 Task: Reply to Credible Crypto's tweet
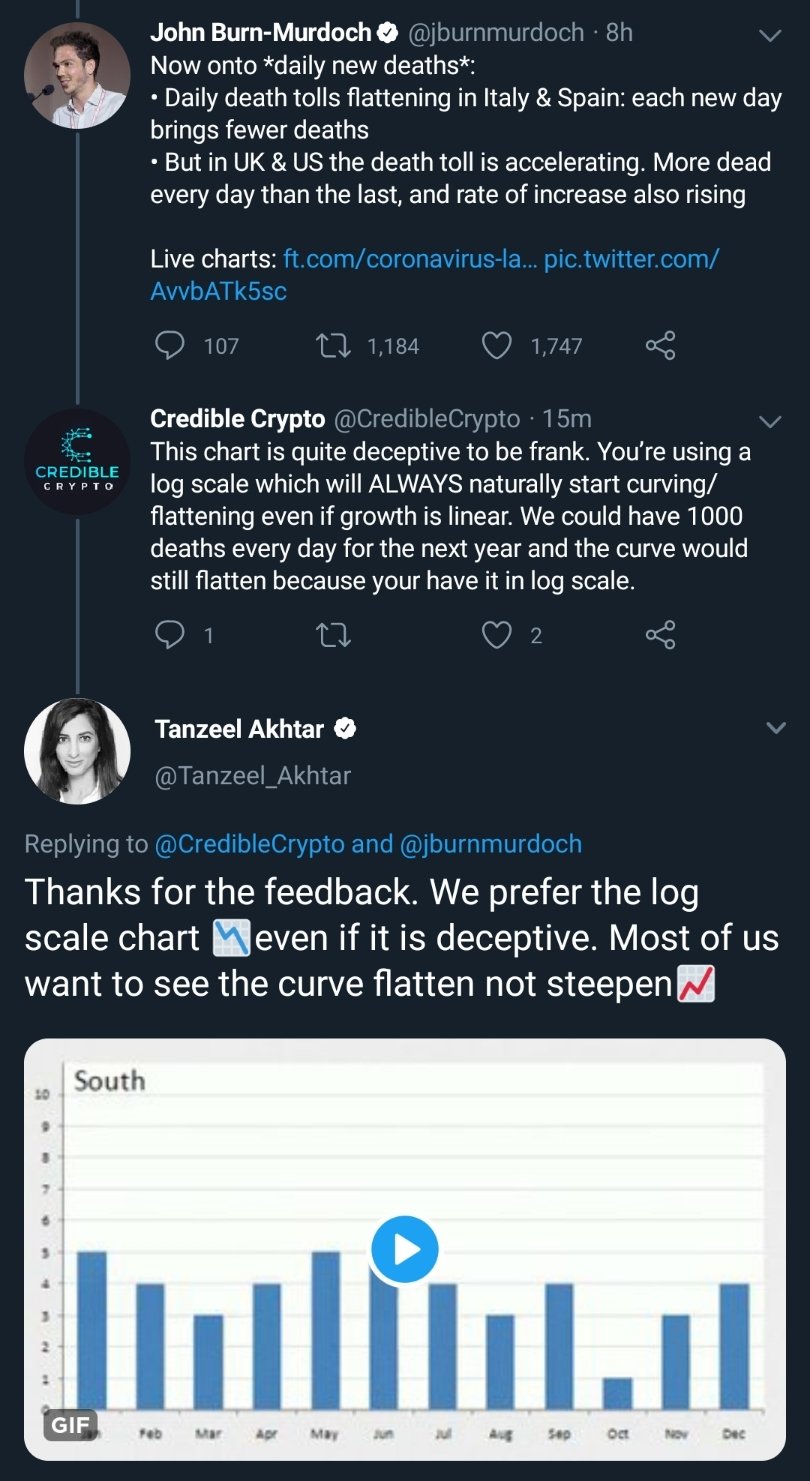[171, 635]
